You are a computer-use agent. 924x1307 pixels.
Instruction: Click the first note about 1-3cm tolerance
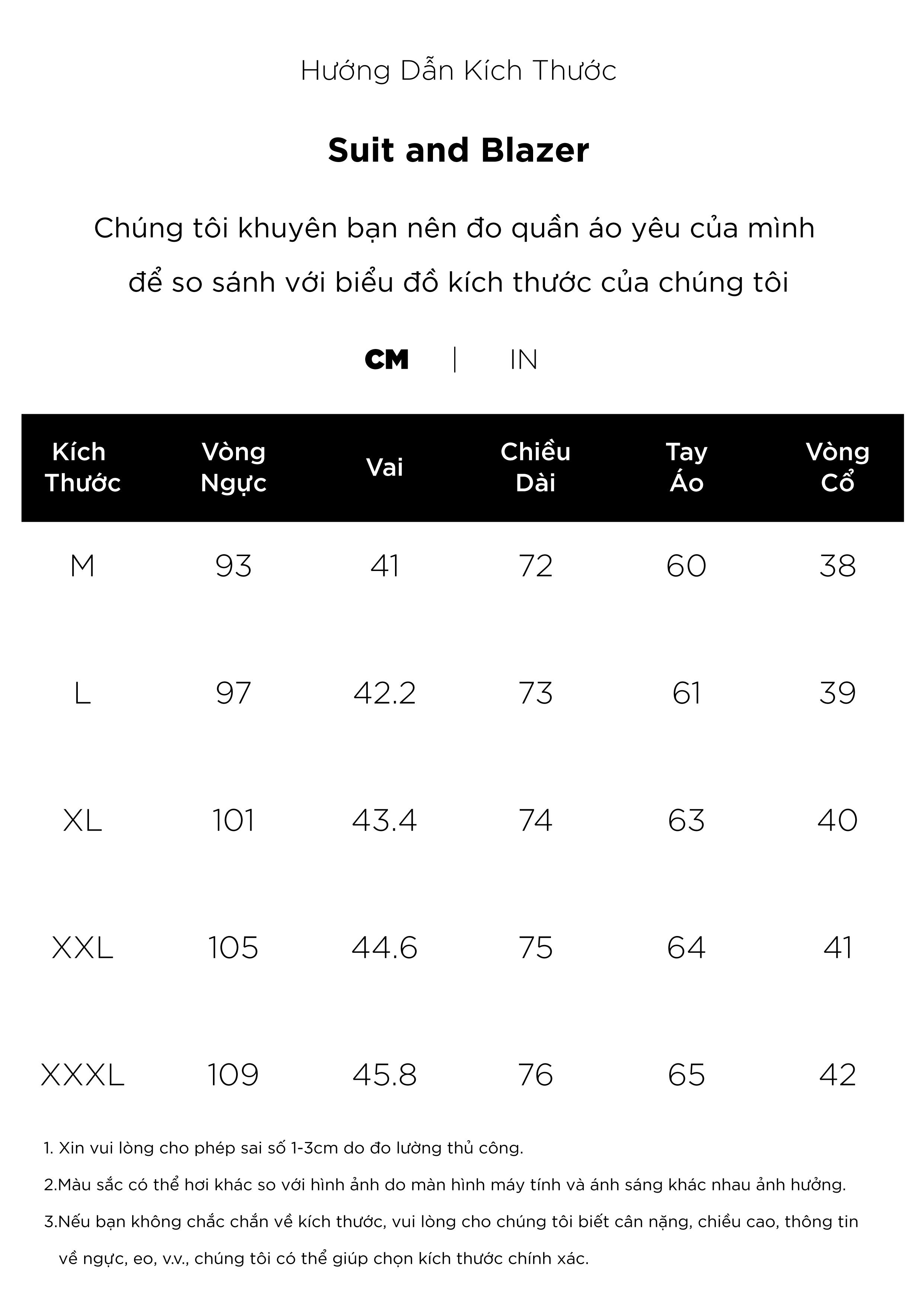click(283, 1148)
